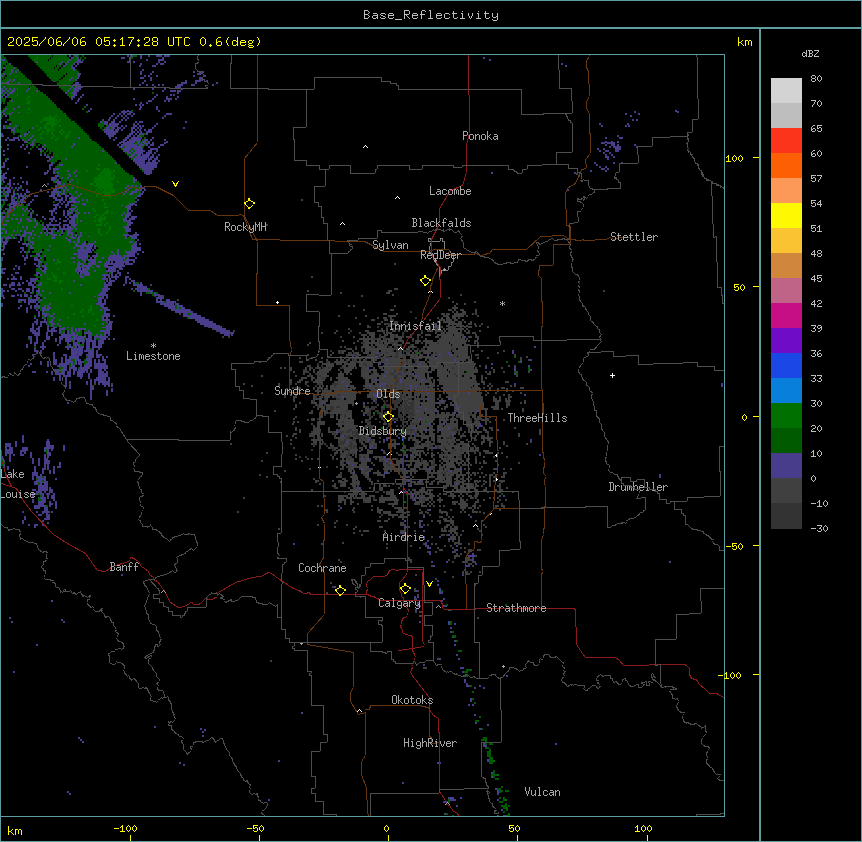This screenshot has height=842, width=862.
Task: Click the Strathmore label
Action: tap(516, 608)
